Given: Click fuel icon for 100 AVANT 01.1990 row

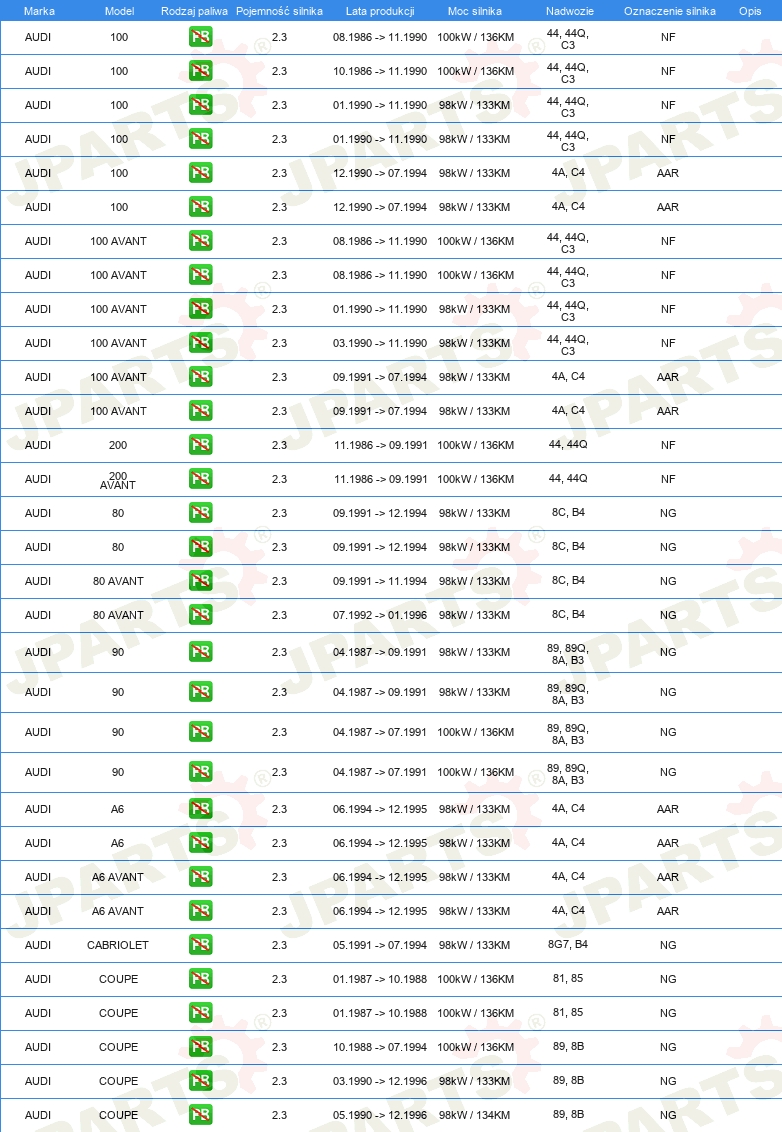Looking at the screenshot, I should pos(201,309).
